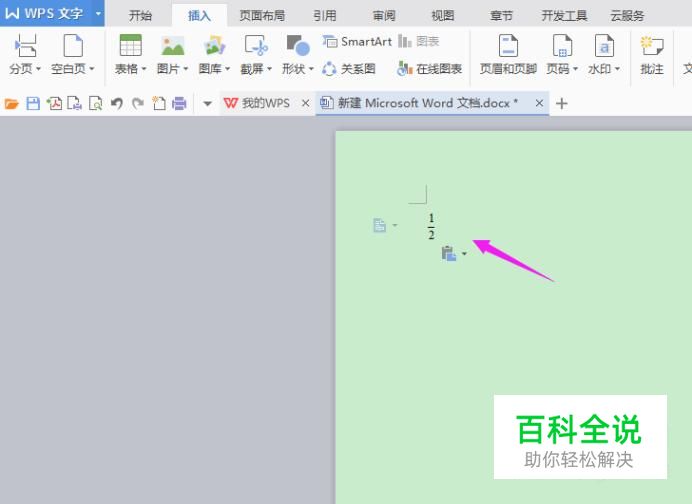The height and width of the screenshot is (504, 692).
Task: Click the 水印 watermark icon
Action: pyautogui.click(x=604, y=46)
